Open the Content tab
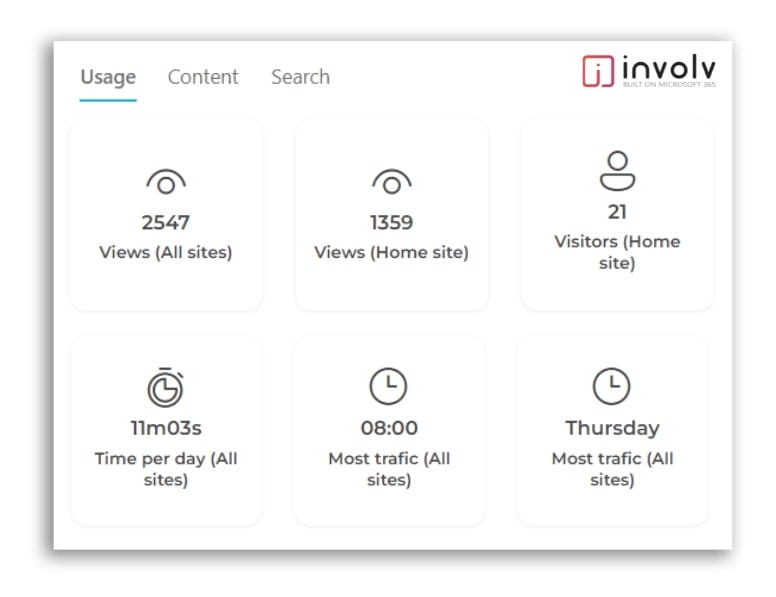This screenshot has width=776, height=597. click(x=203, y=77)
